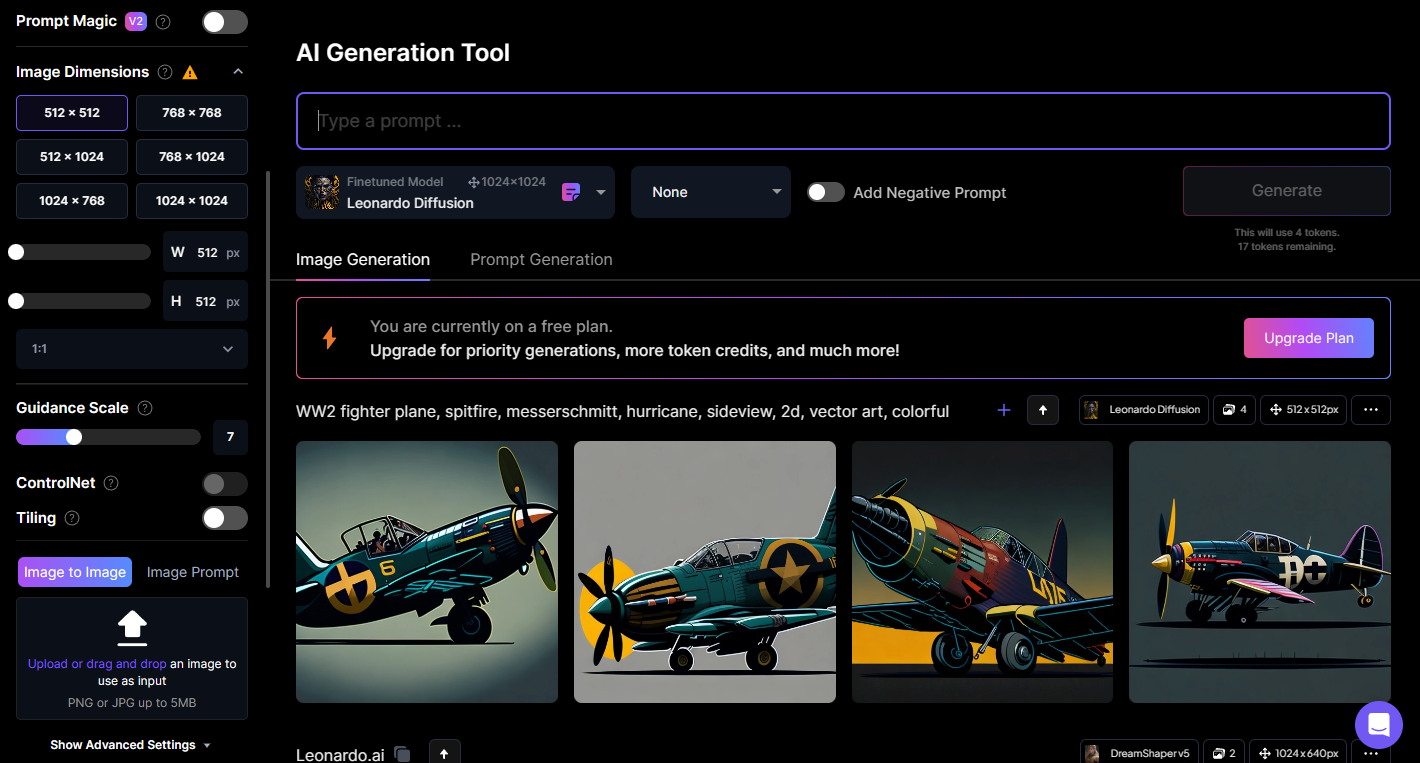Open the second plane image with star emblem

click(705, 572)
